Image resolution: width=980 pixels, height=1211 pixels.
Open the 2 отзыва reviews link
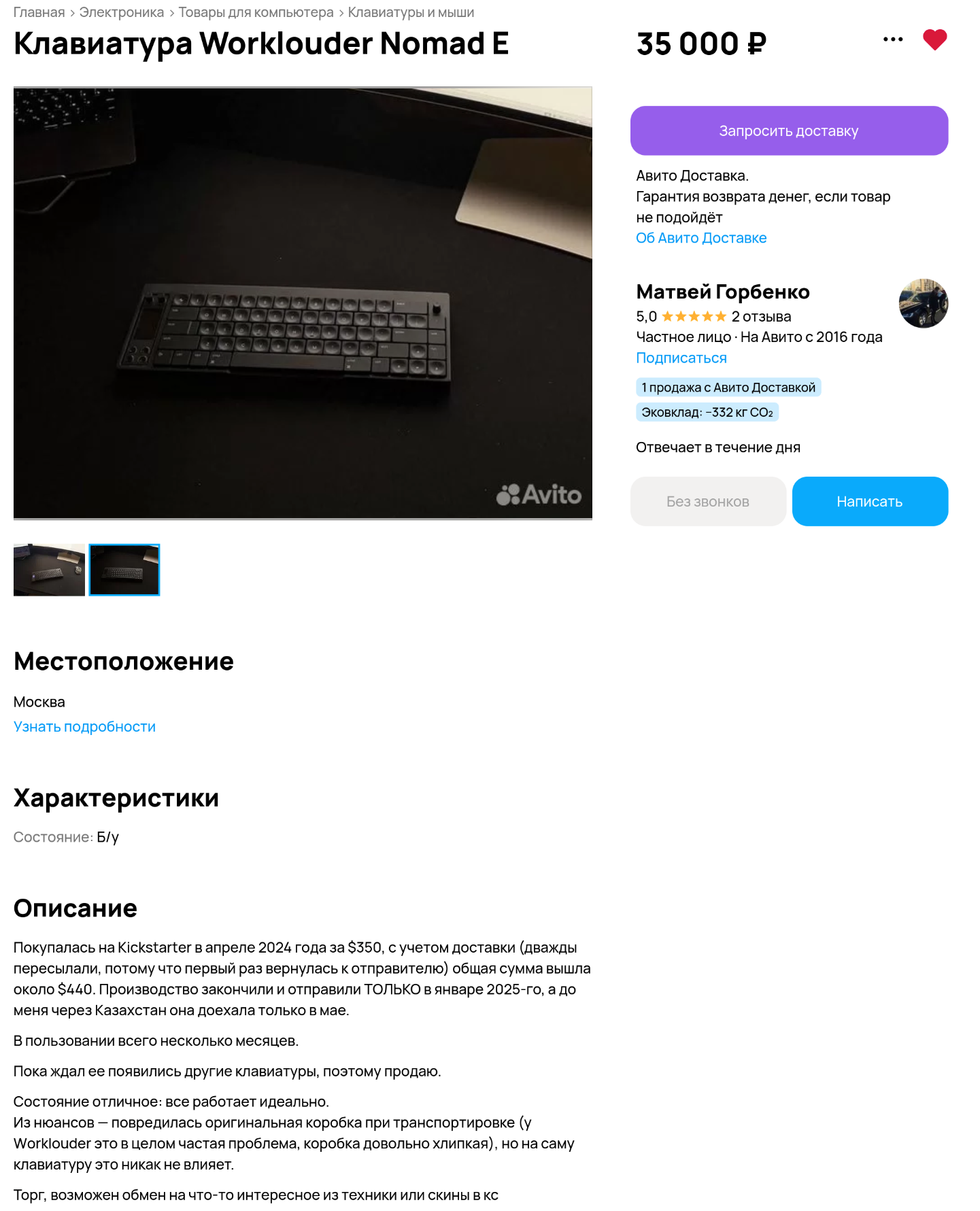point(761,316)
